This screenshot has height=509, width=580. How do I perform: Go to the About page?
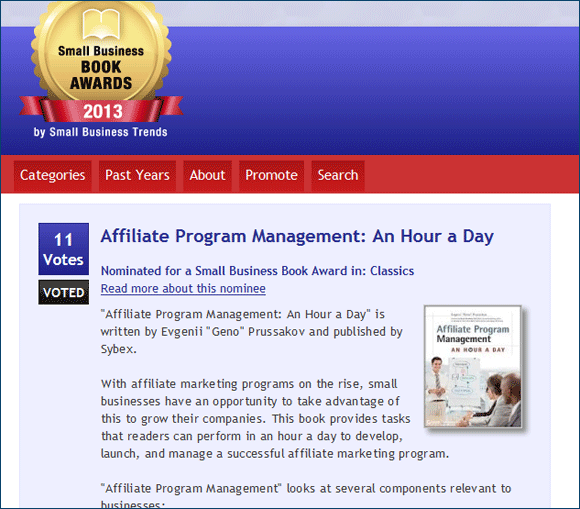[207, 175]
